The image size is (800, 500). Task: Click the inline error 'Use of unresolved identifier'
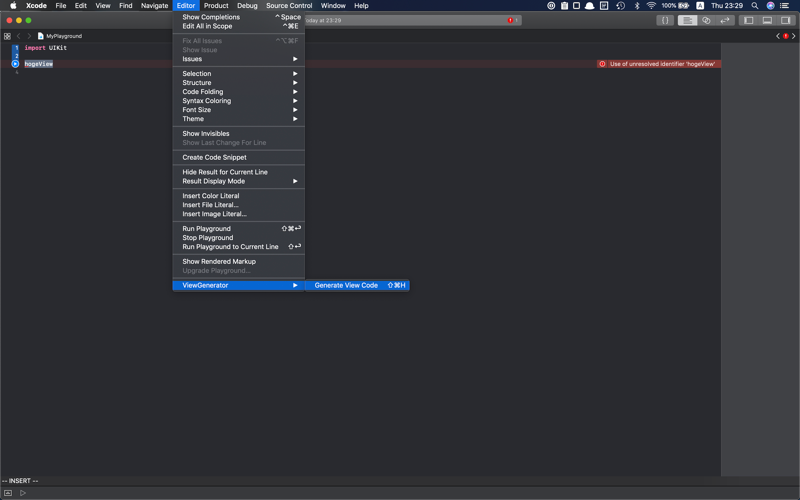659,64
